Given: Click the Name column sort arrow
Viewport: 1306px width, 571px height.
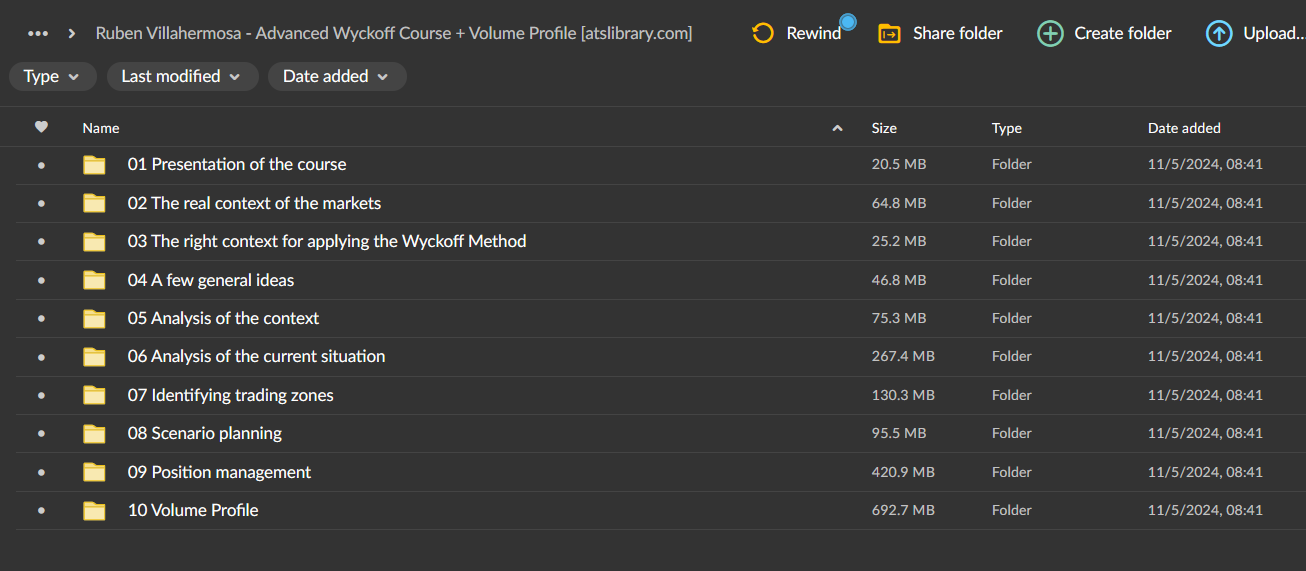Looking at the screenshot, I should point(837,128).
